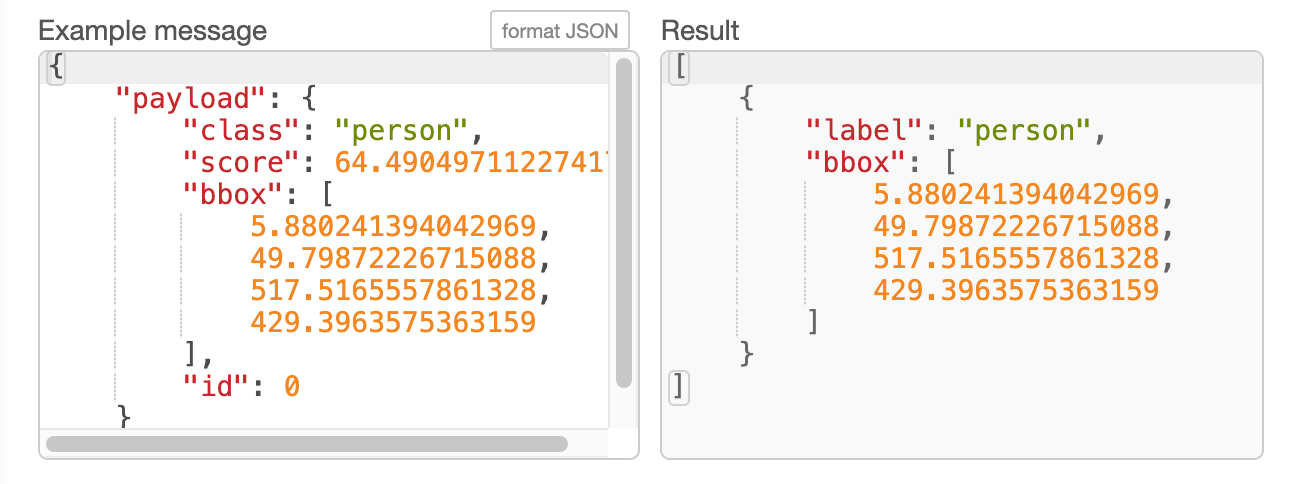This screenshot has width=1298, height=484.
Task: Click the "class" key in Example message
Action: (233, 130)
